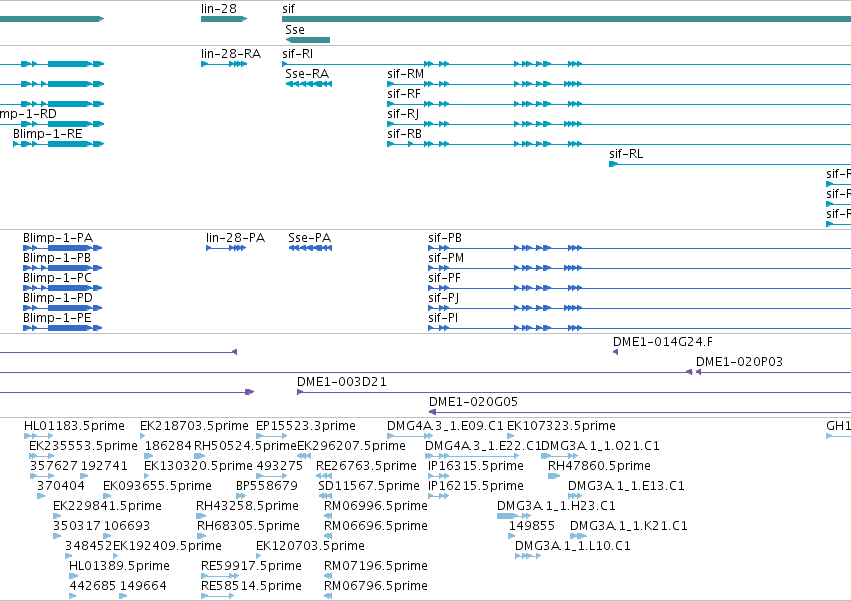Click EST RE58514.5prime

(218, 596)
